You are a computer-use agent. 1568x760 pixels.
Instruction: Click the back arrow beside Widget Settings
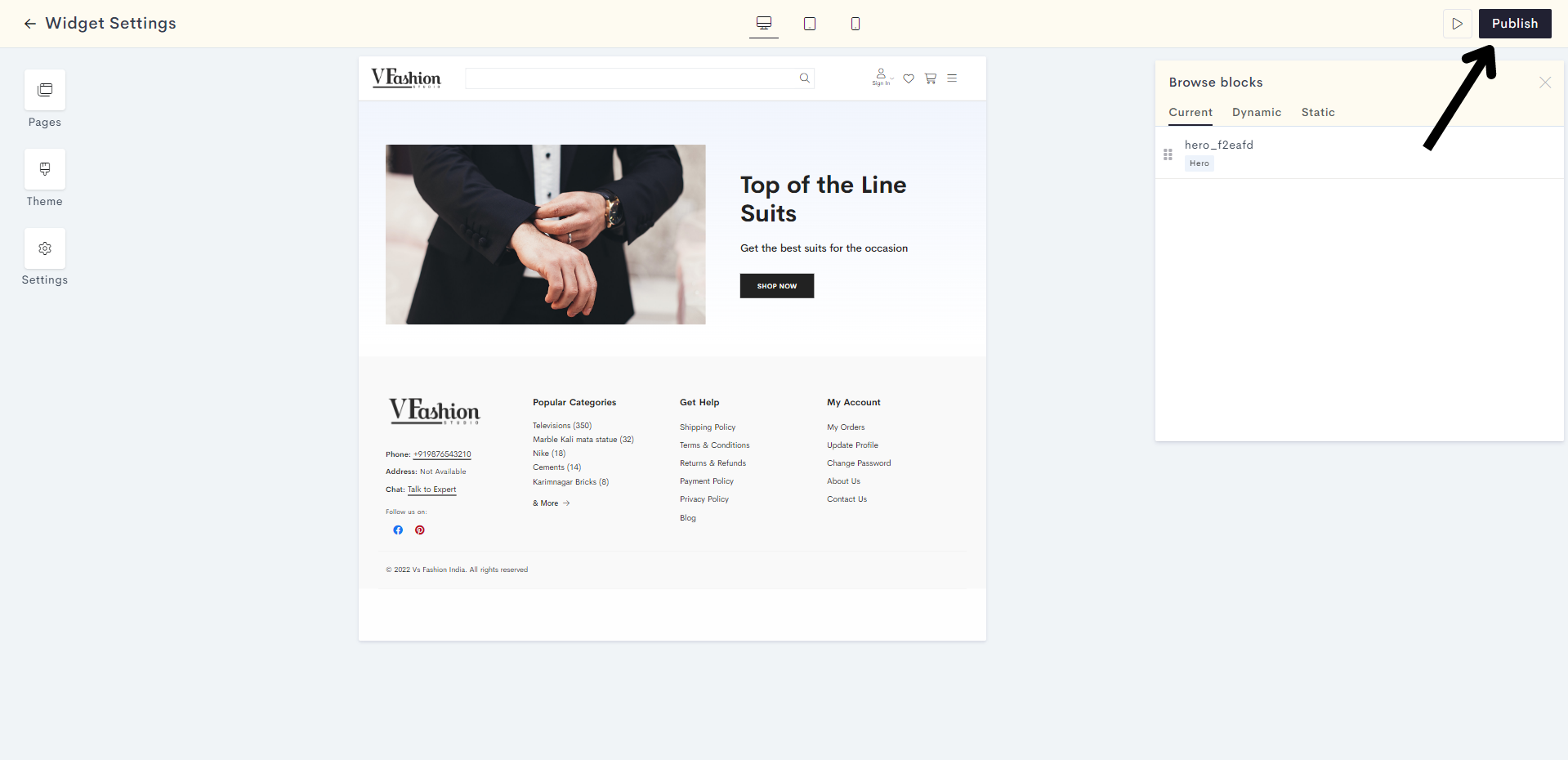pos(30,24)
